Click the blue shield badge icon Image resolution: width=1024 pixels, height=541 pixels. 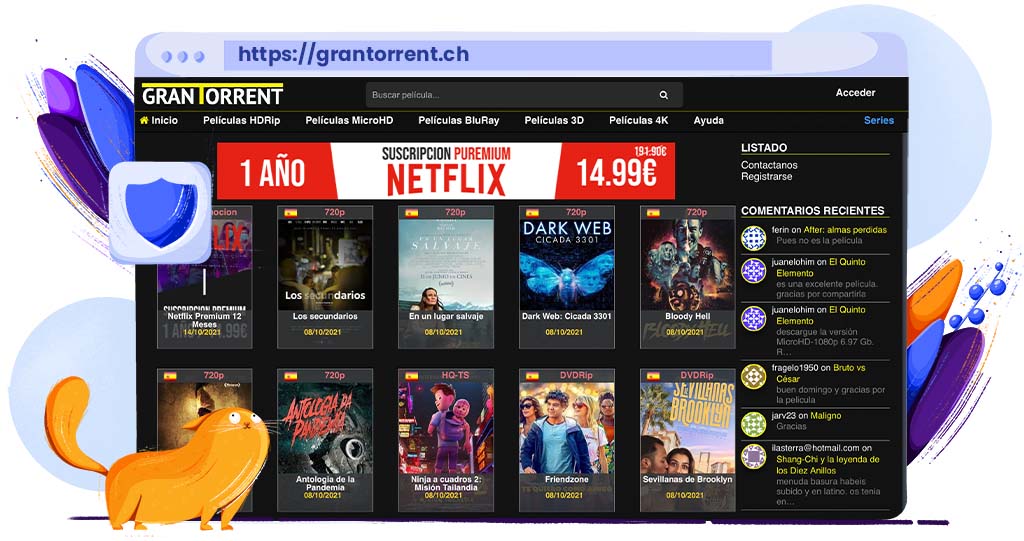click(161, 213)
